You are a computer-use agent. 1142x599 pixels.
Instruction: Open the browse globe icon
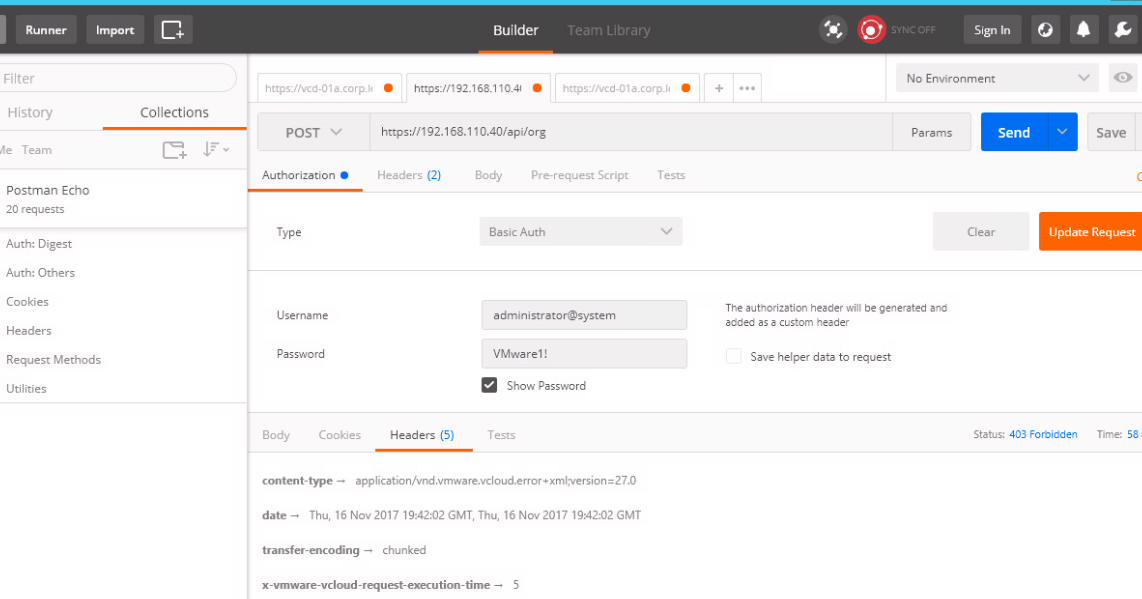(1045, 29)
